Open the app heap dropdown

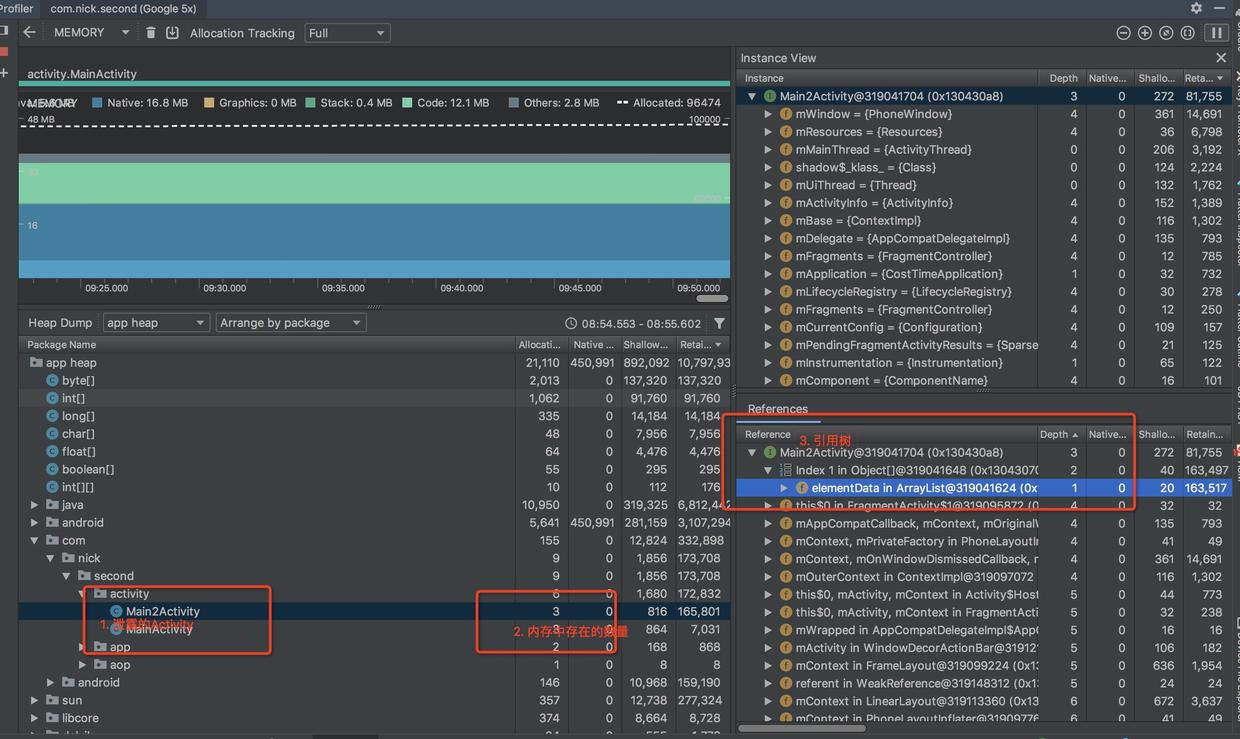coord(156,323)
